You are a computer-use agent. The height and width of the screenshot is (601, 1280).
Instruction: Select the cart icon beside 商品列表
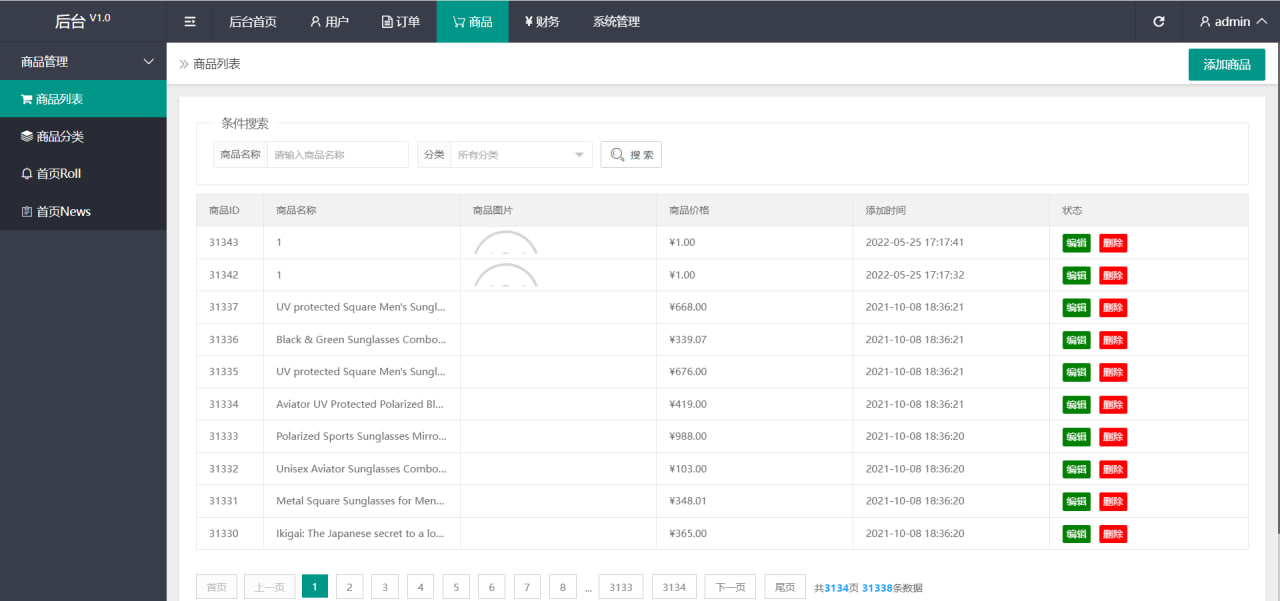(25, 98)
